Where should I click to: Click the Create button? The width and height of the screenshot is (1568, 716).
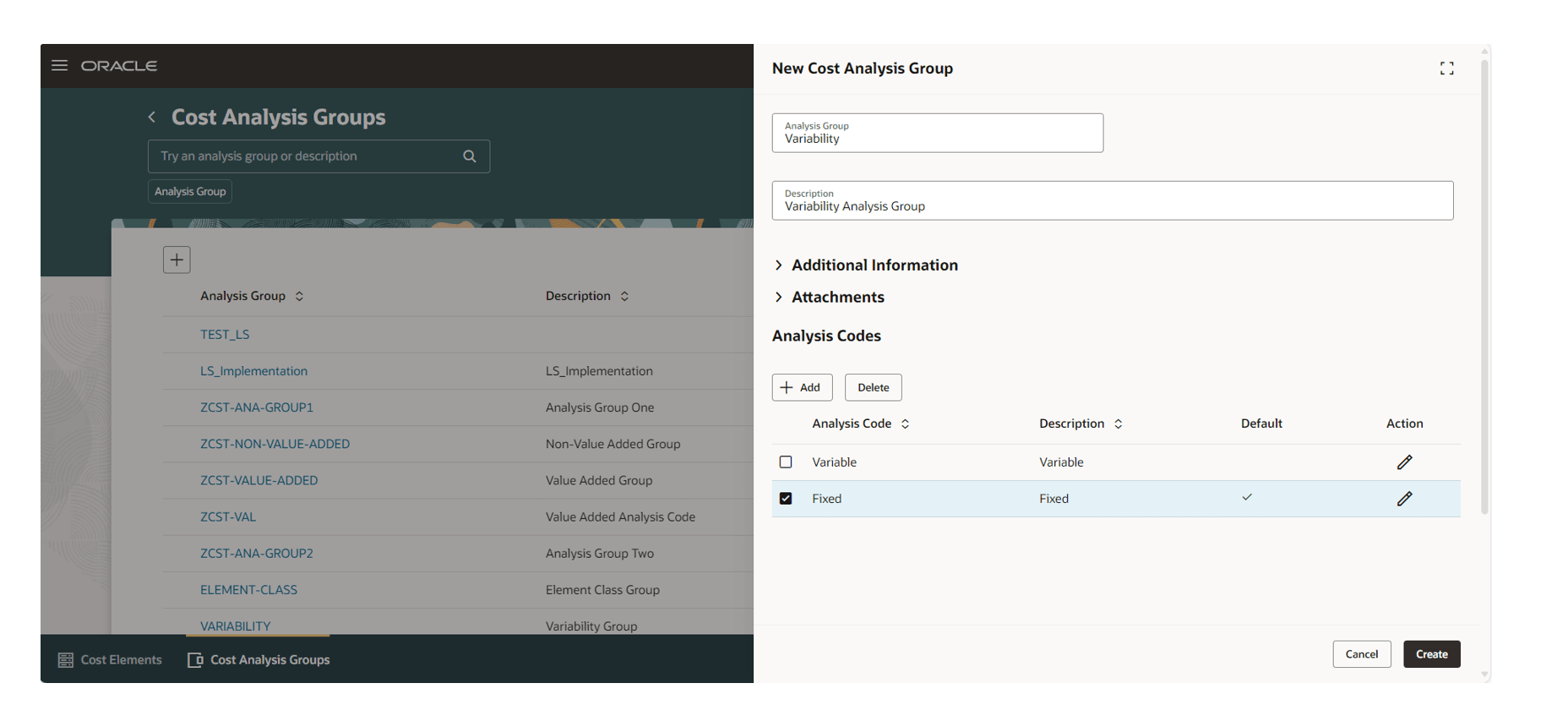[x=1431, y=654]
